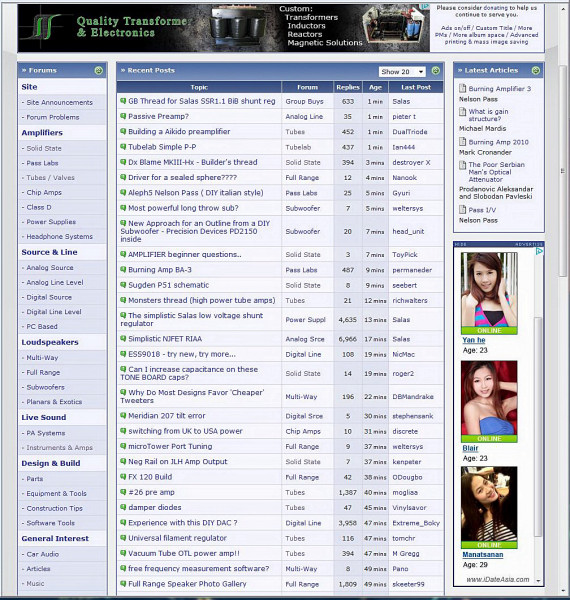Image resolution: width=570 pixels, height=600 pixels.
Task: Open Manatsanan profile link in ad
Action: (x=482, y=554)
